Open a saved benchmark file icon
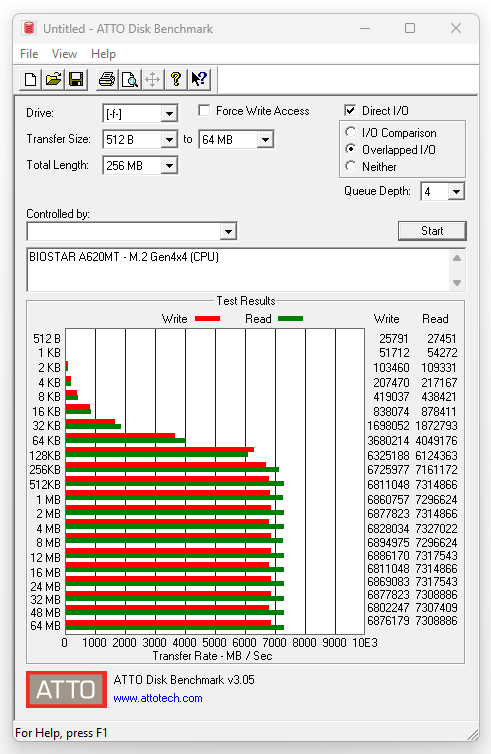 tap(53, 79)
